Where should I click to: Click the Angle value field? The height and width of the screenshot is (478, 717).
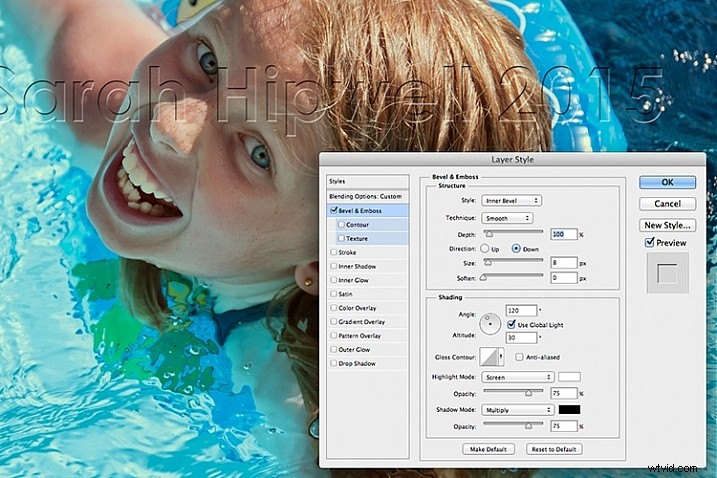pos(521,310)
